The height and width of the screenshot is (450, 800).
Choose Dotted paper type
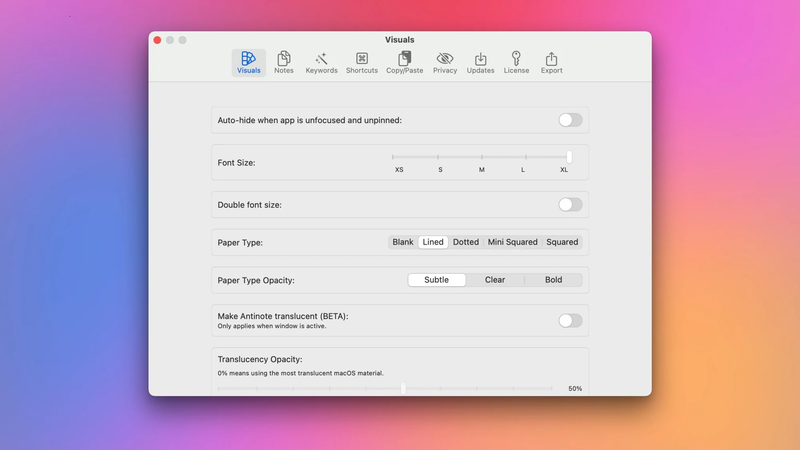pyautogui.click(x=466, y=242)
